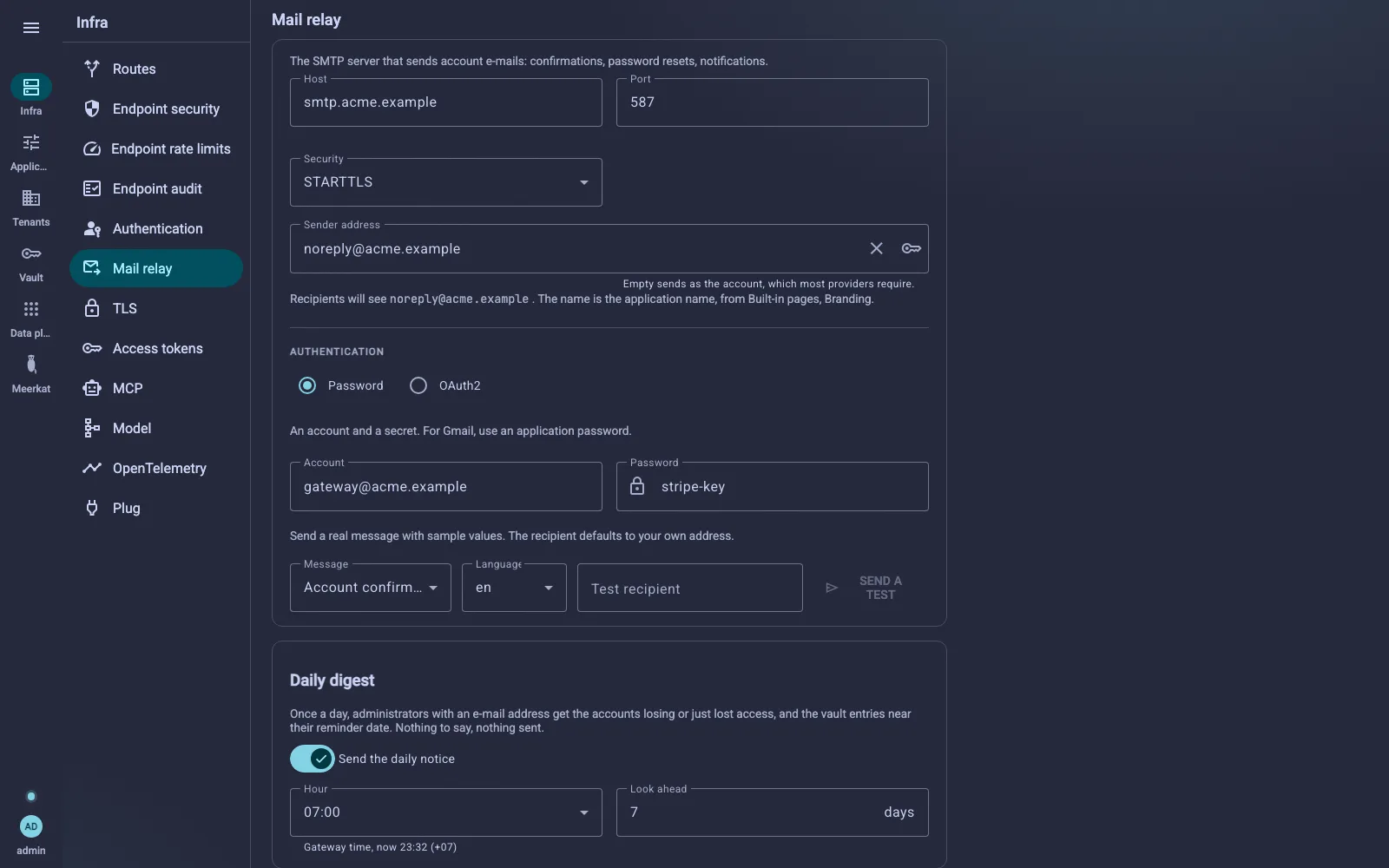Click the Endpoint rate limits gauge icon

coord(92,148)
